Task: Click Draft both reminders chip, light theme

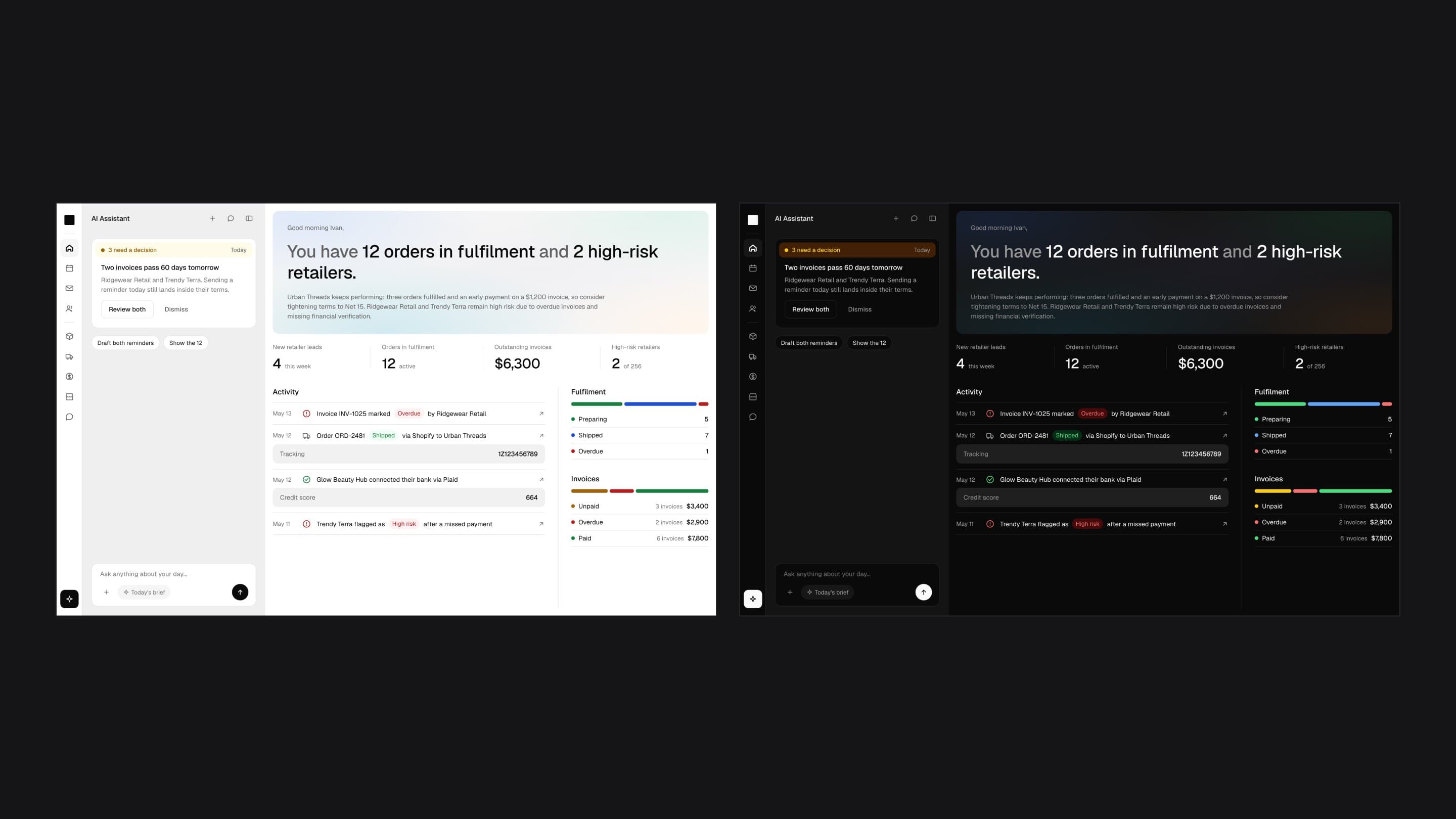Action: click(125, 343)
